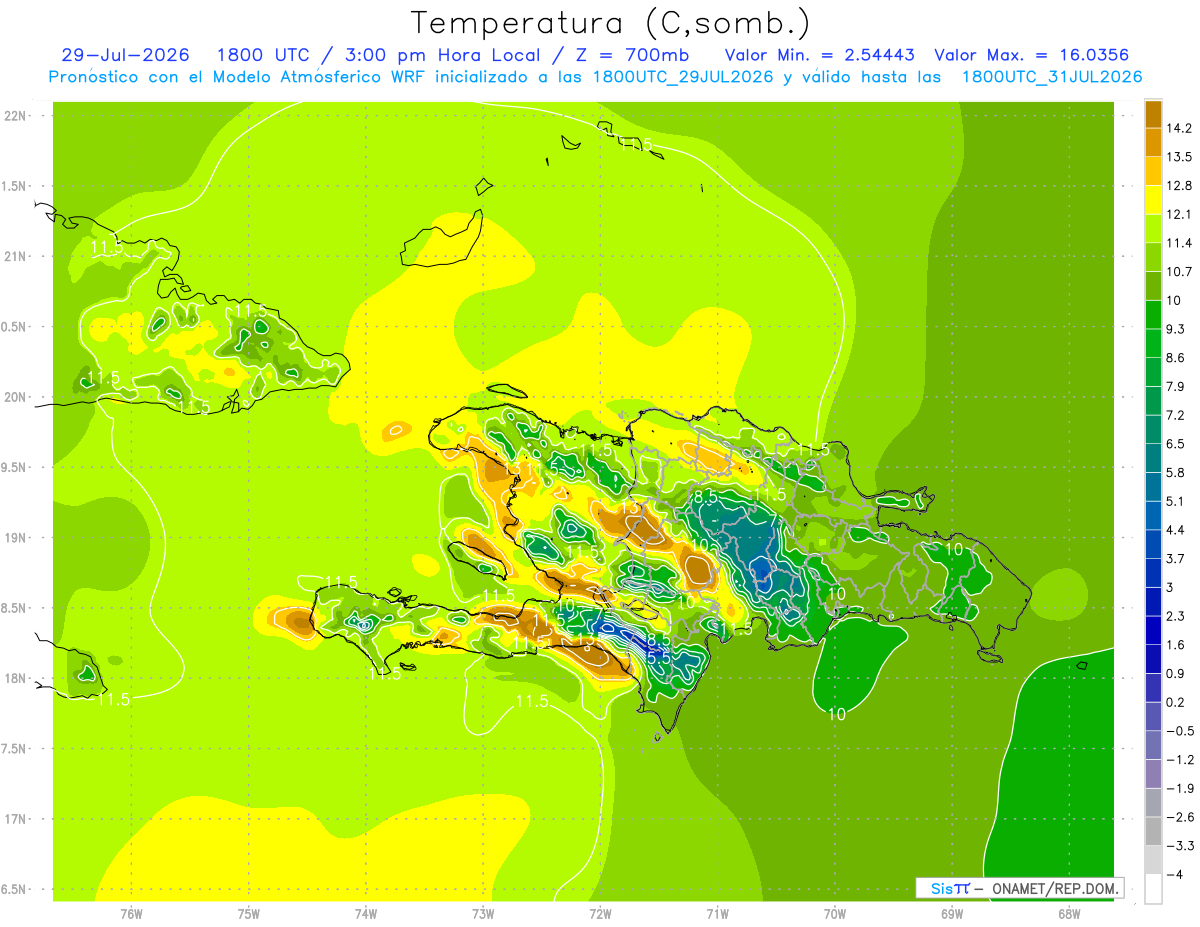Click the 'Sis' logo text in credit box
The height and width of the screenshot is (927, 1200).
[941, 888]
